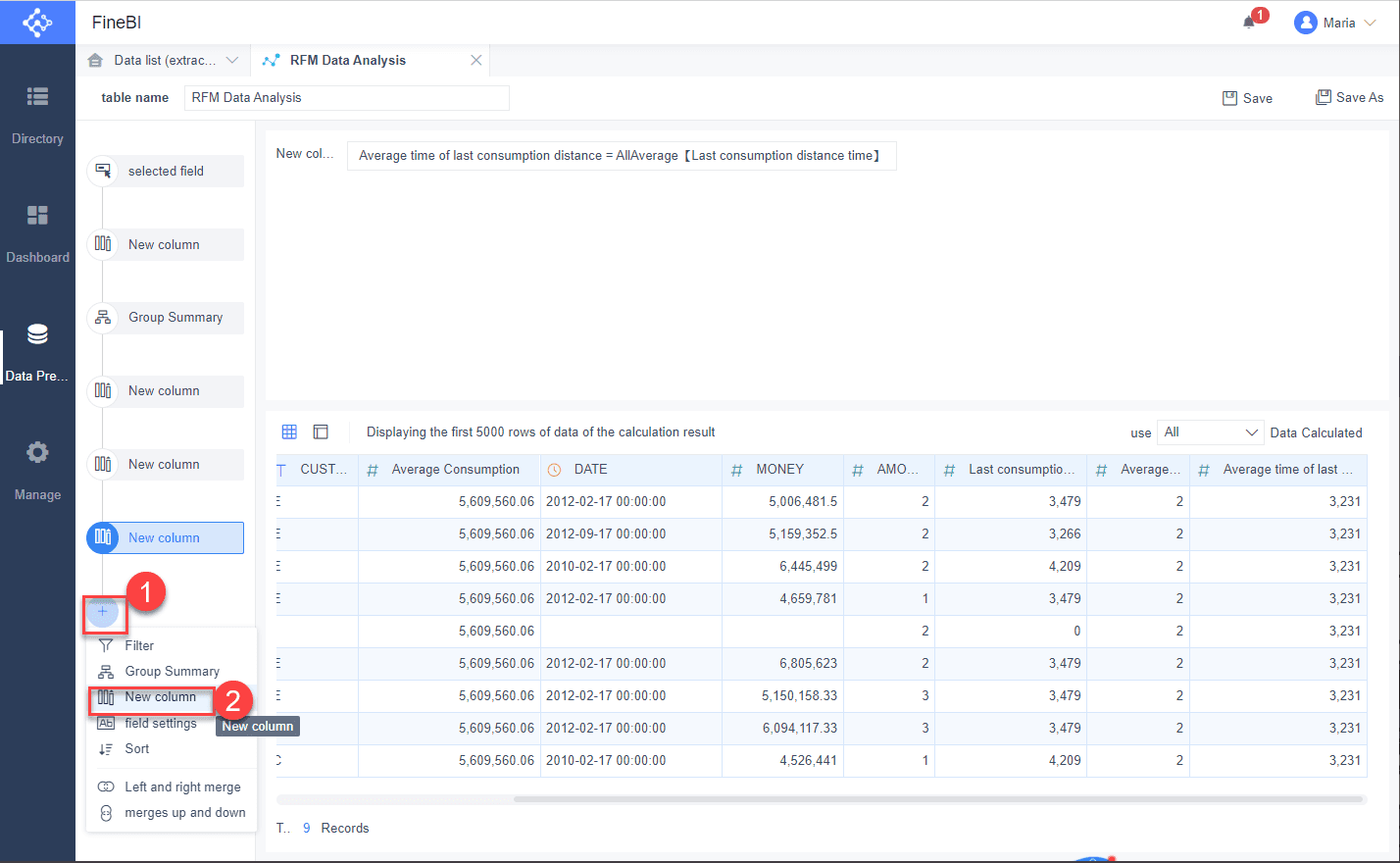Choose New column from the add-step menu
The height and width of the screenshot is (863, 1400).
click(171, 697)
